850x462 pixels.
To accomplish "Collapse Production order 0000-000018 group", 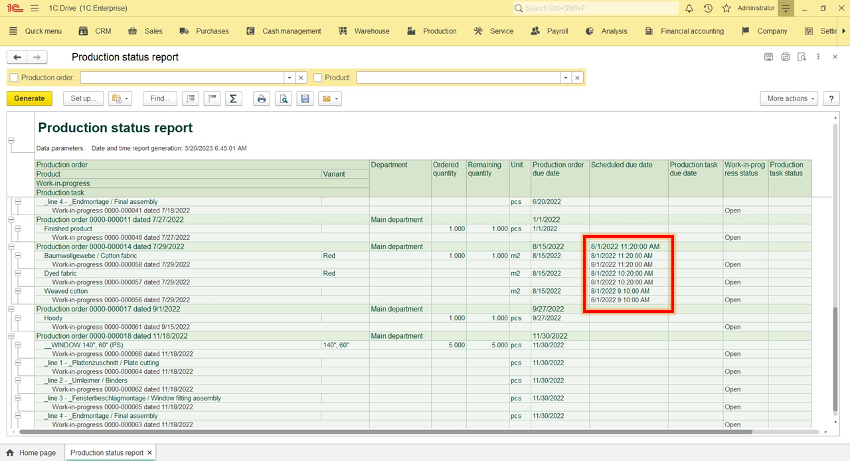I will coord(11,336).
